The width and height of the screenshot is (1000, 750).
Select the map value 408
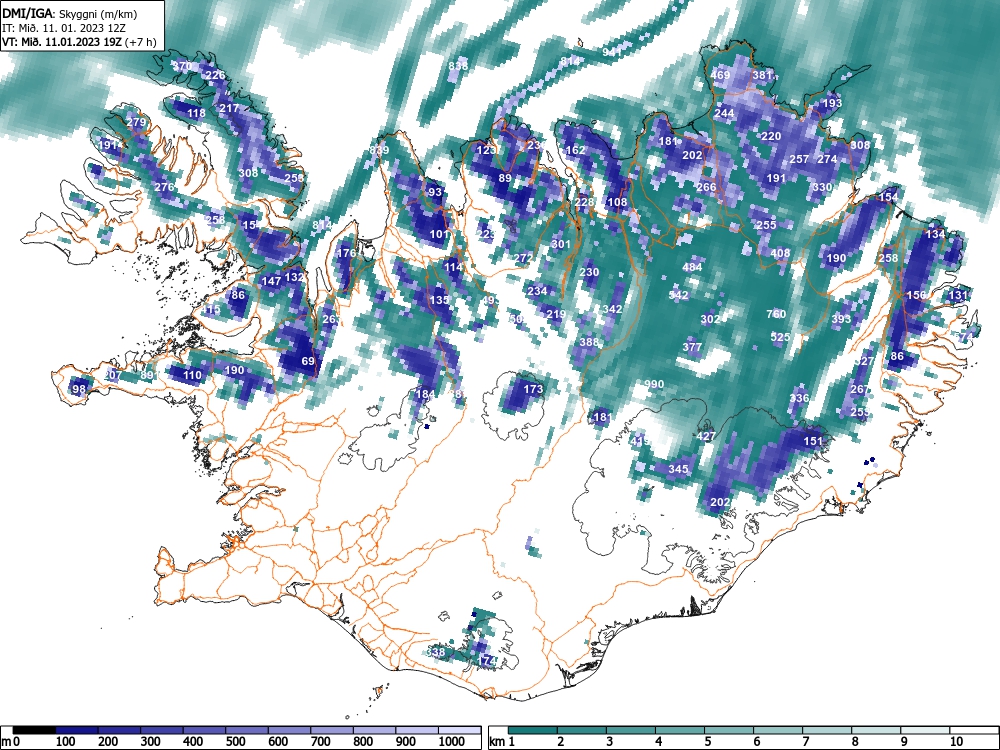click(780, 253)
